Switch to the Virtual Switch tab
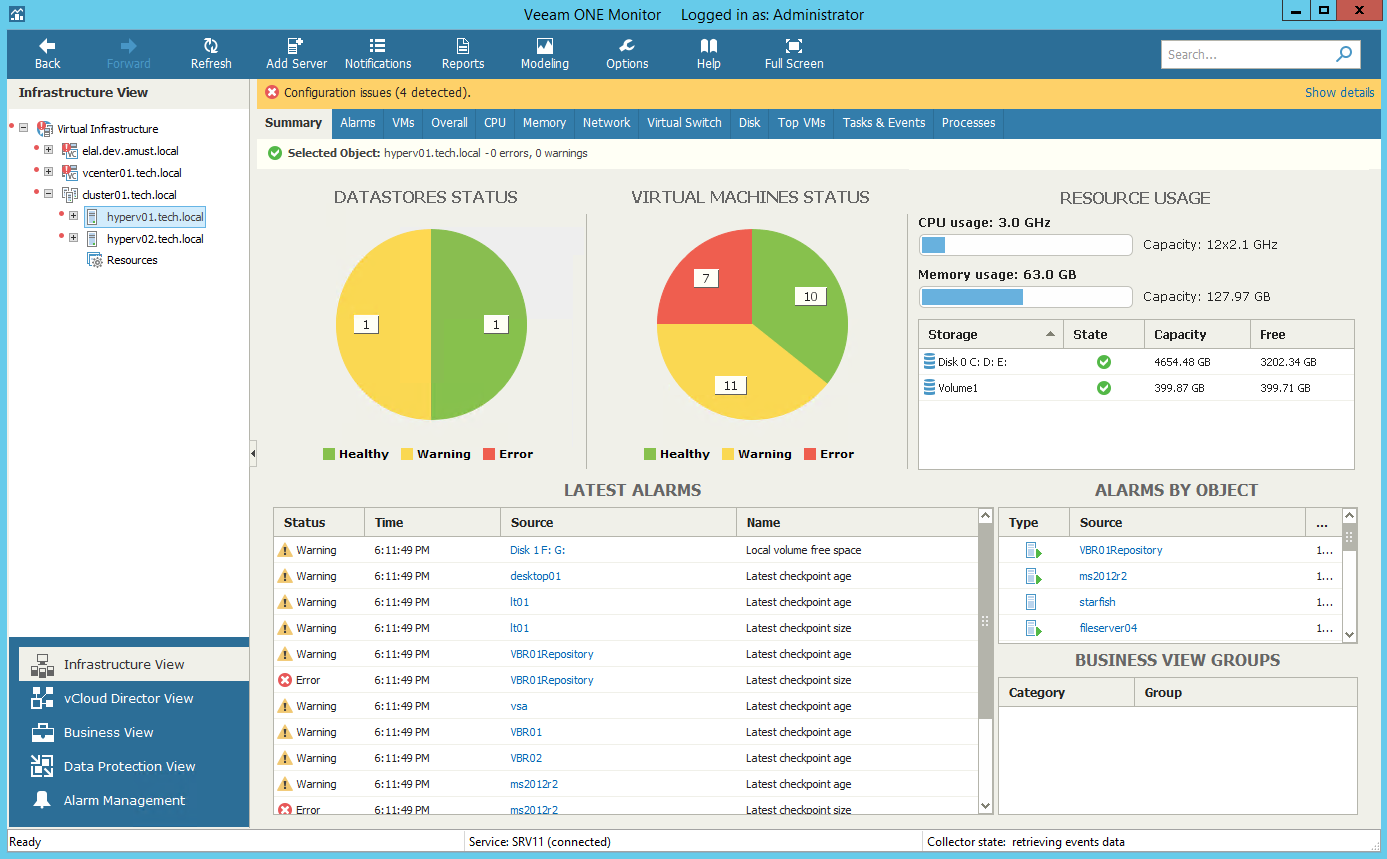1387x859 pixels. 684,123
